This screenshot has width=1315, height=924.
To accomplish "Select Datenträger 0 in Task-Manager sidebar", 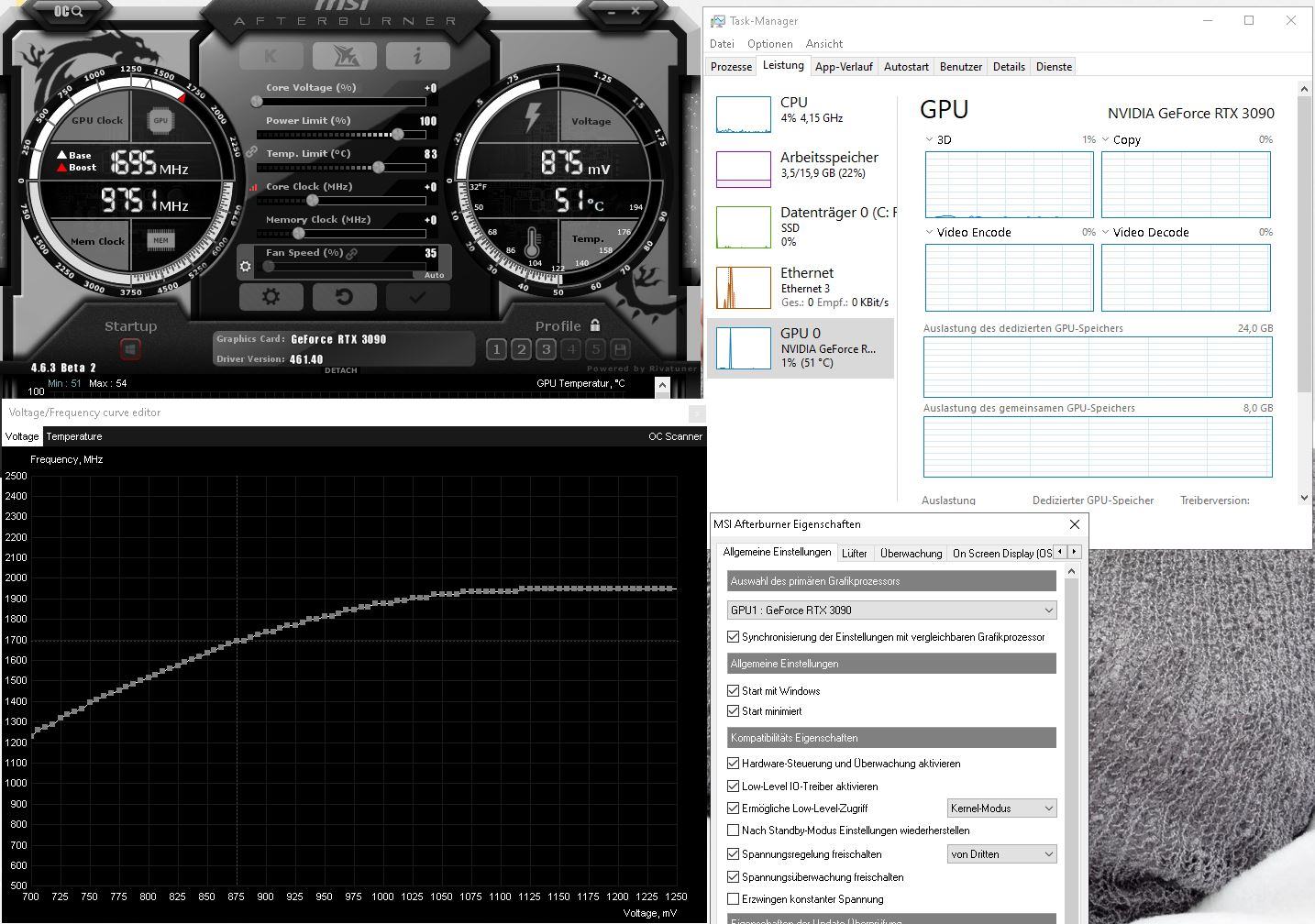I will (801, 226).
